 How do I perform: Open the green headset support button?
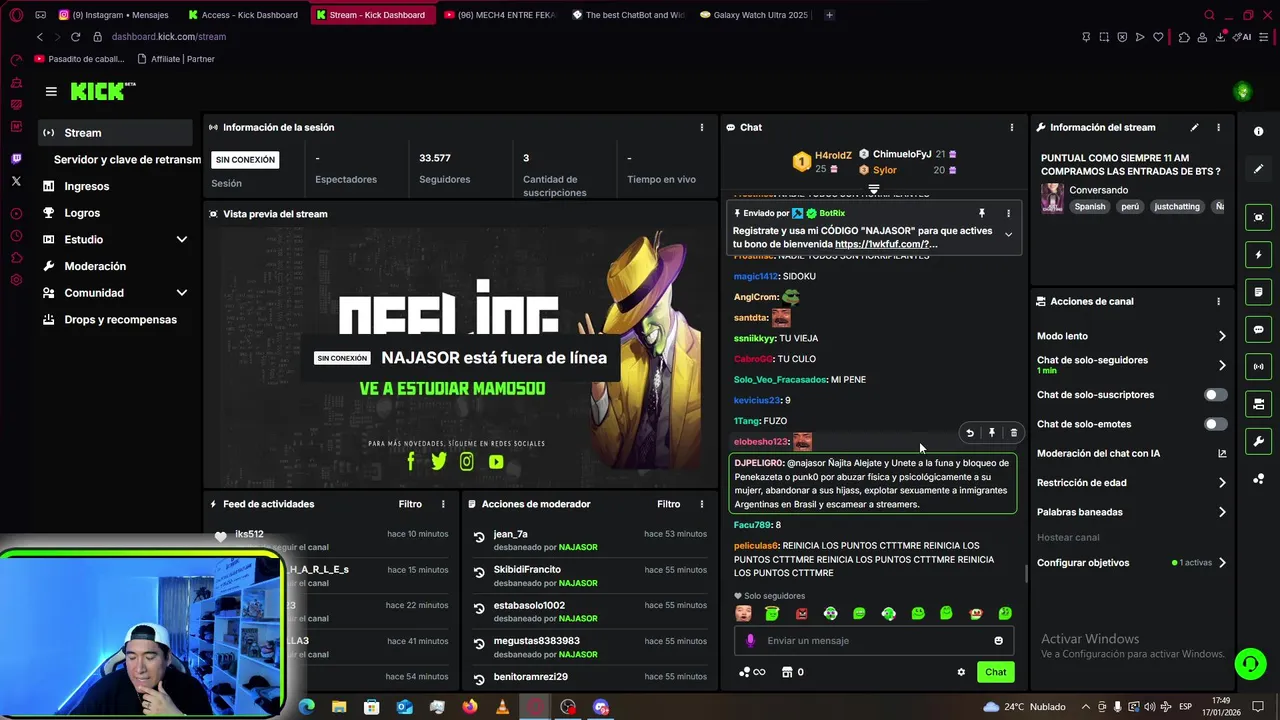point(1249,663)
